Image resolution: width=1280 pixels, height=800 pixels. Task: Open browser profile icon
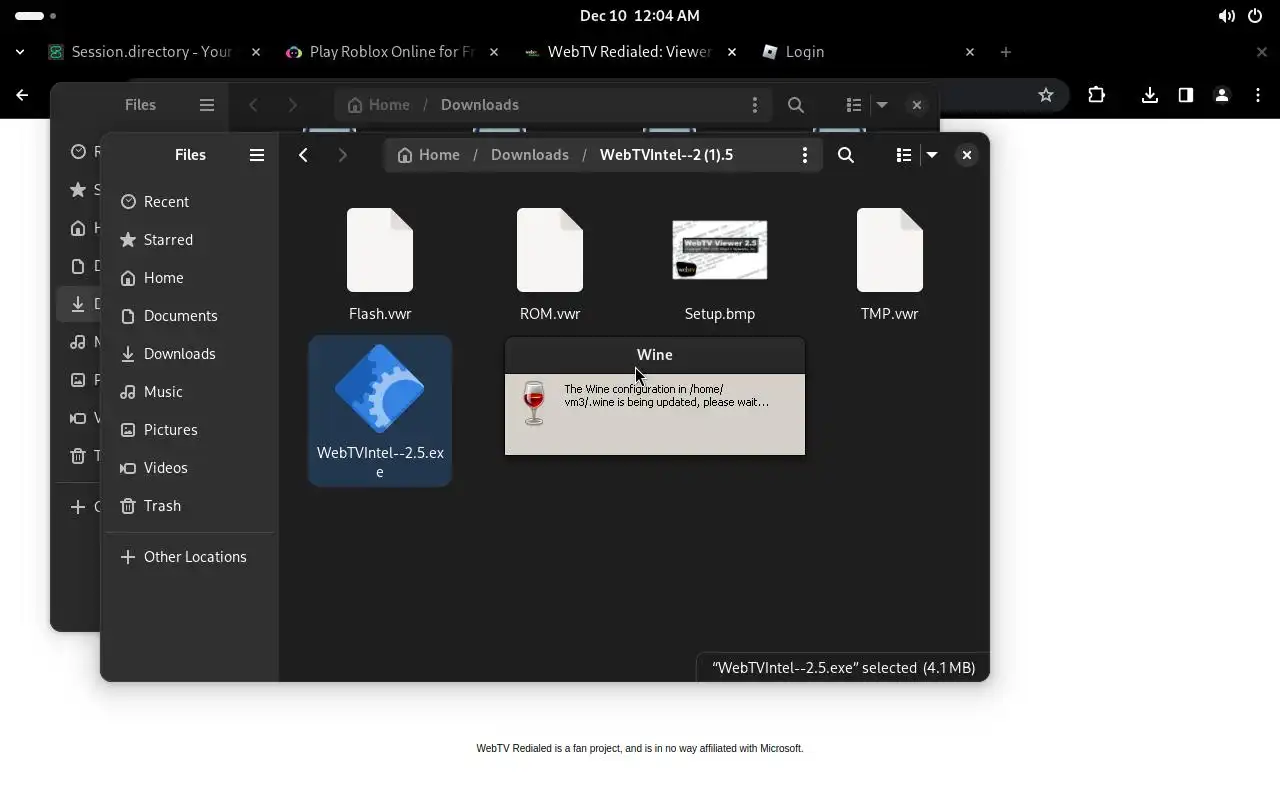point(1222,95)
